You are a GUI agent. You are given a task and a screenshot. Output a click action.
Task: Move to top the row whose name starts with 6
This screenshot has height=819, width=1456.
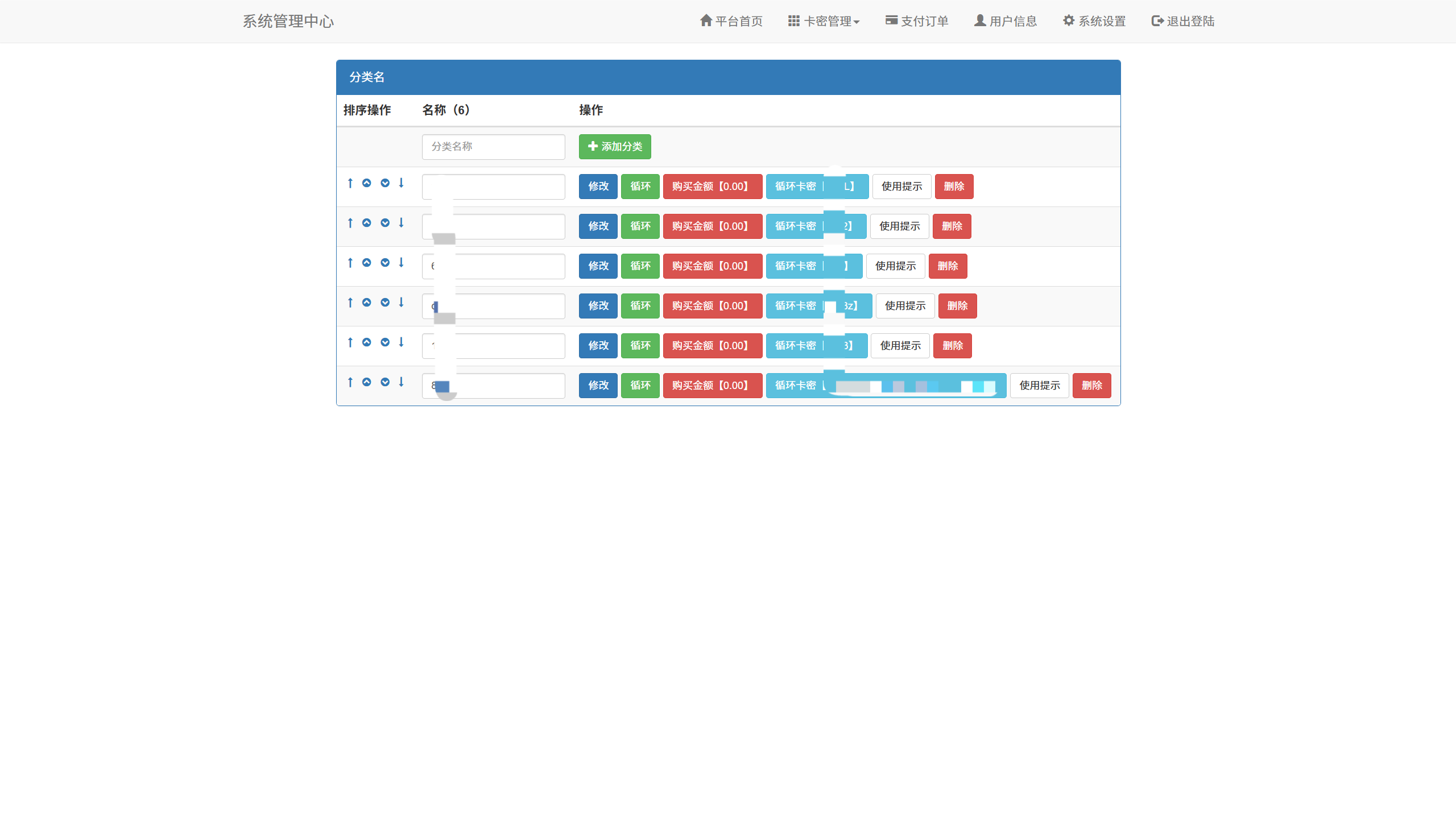click(350, 263)
